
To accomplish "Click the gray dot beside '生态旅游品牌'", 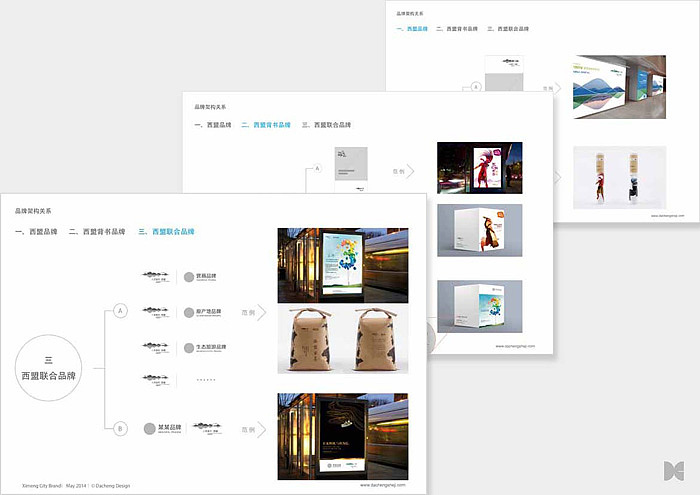I will coord(189,348).
